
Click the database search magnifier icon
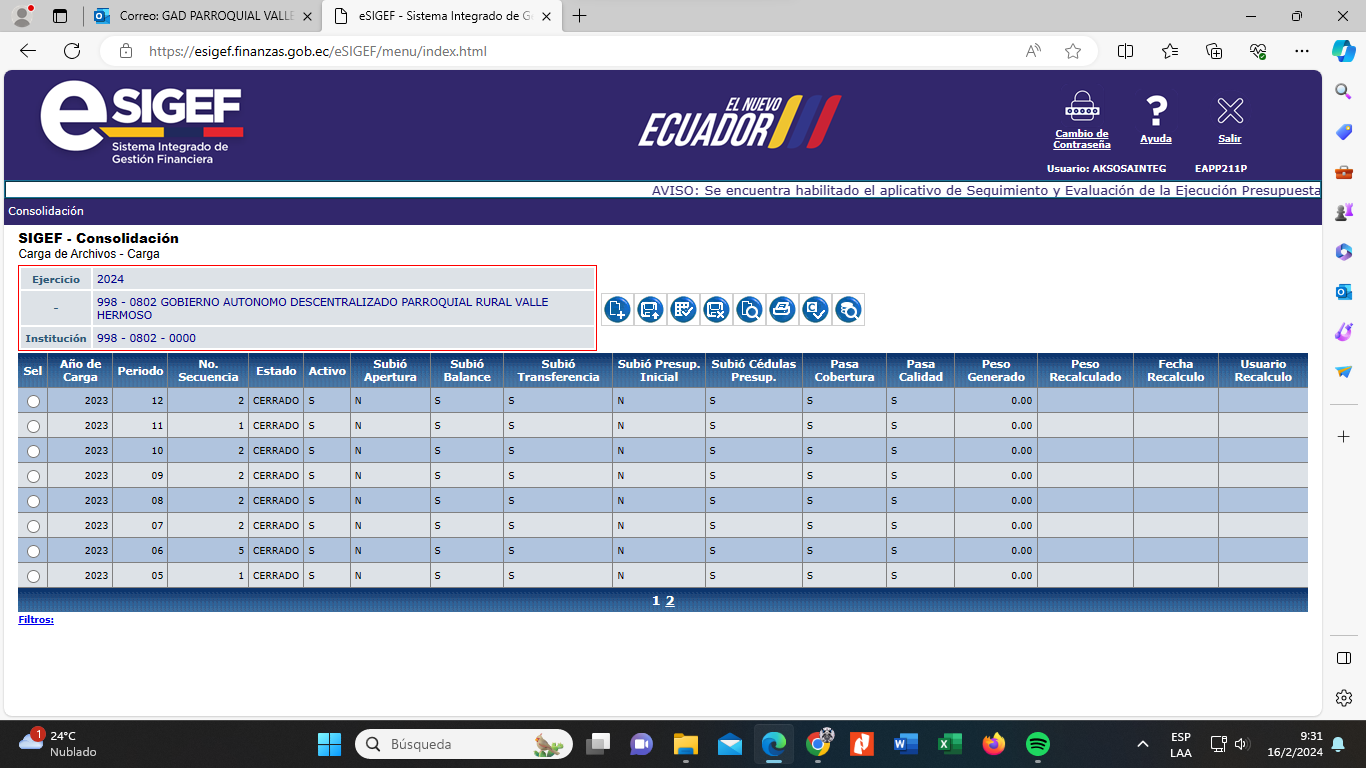coord(848,310)
